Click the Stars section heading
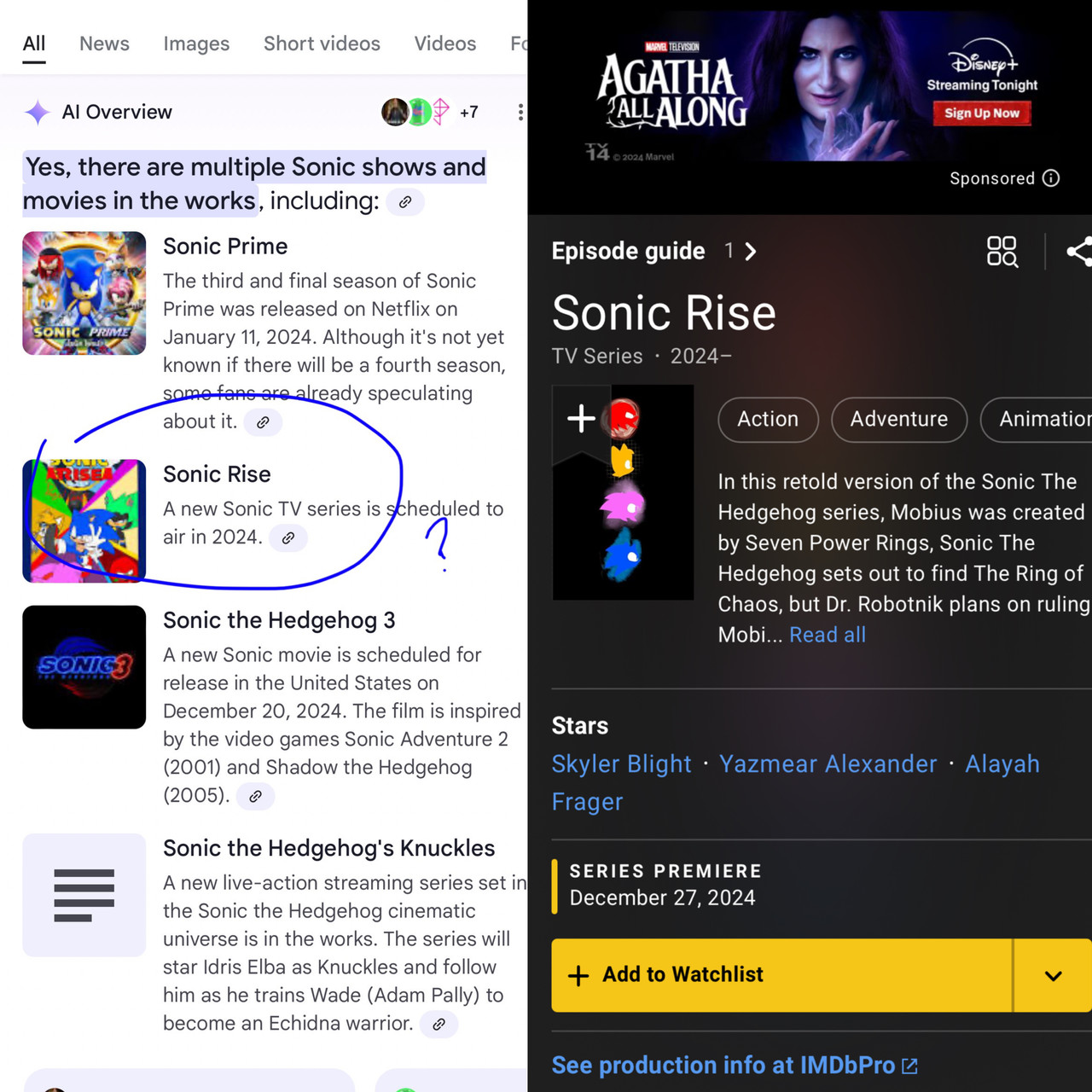The height and width of the screenshot is (1092, 1092). pyautogui.click(x=580, y=726)
